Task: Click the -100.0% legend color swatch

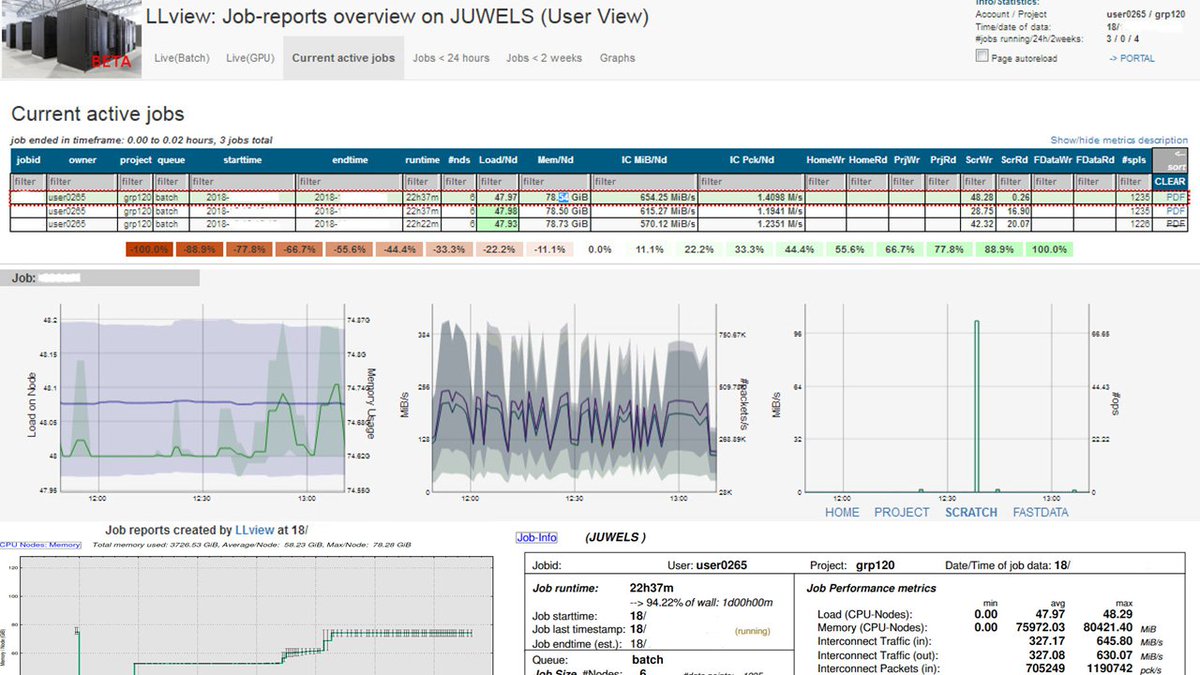Action: [150, 249]
